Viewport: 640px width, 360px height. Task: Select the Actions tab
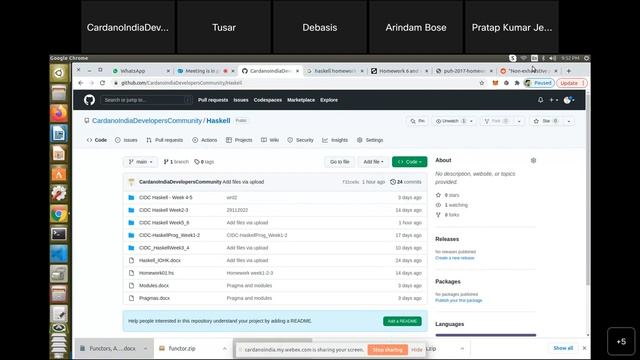(205, 140)
